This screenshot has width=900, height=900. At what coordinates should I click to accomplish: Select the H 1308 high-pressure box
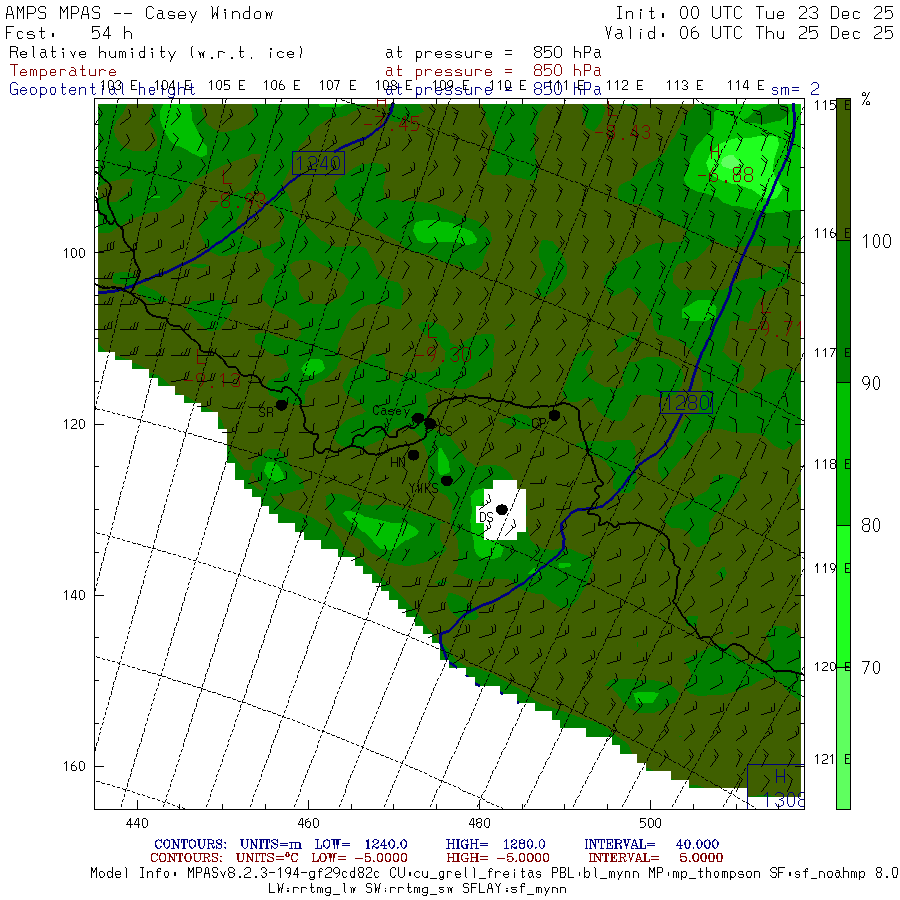point(776,786)
